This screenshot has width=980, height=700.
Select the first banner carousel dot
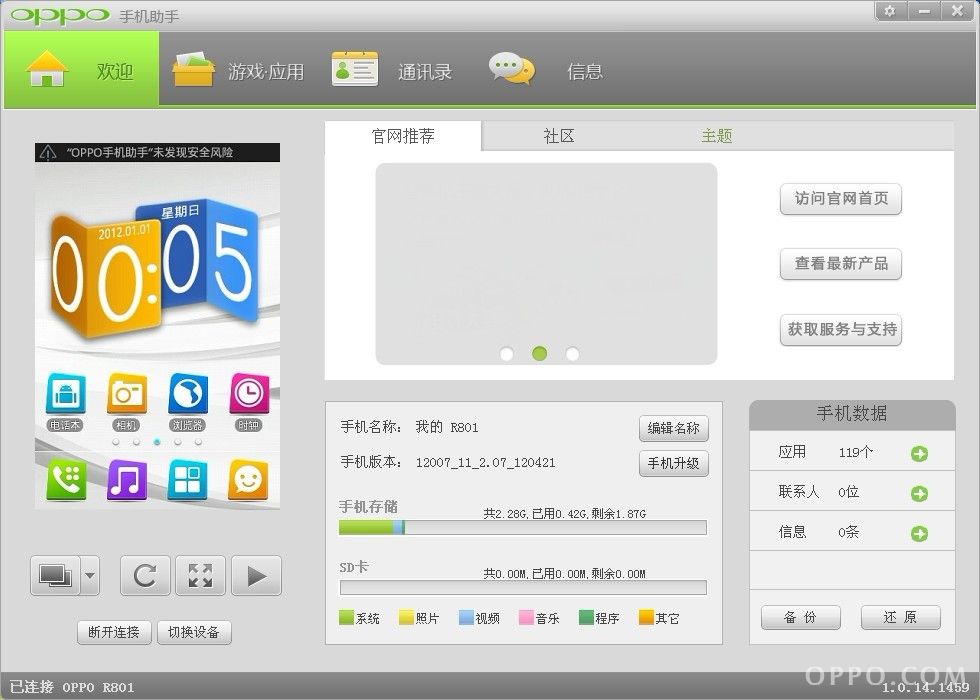point(507,354)
